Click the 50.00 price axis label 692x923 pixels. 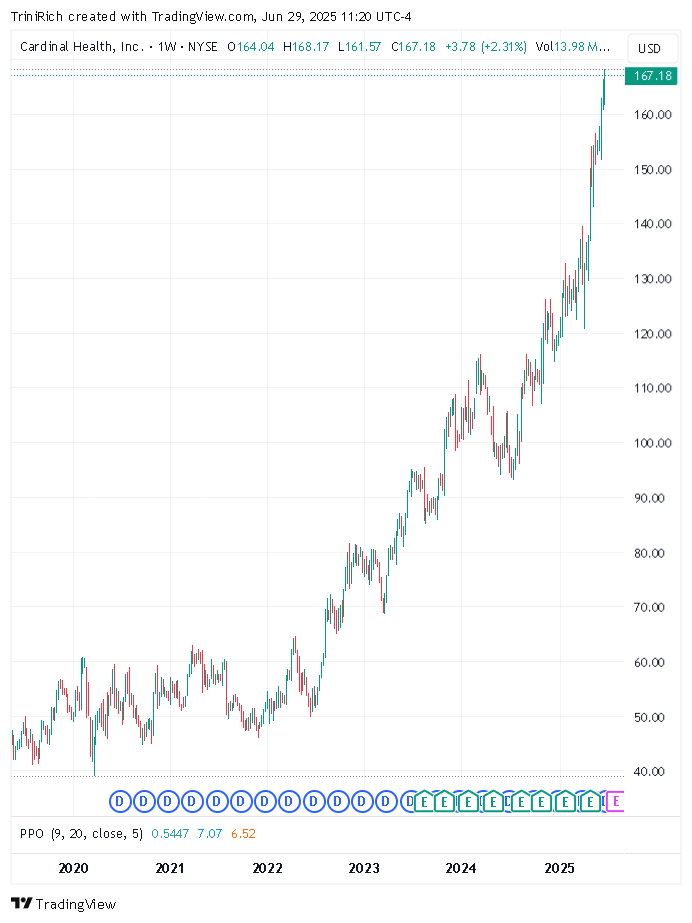click(x=649, y=718)
